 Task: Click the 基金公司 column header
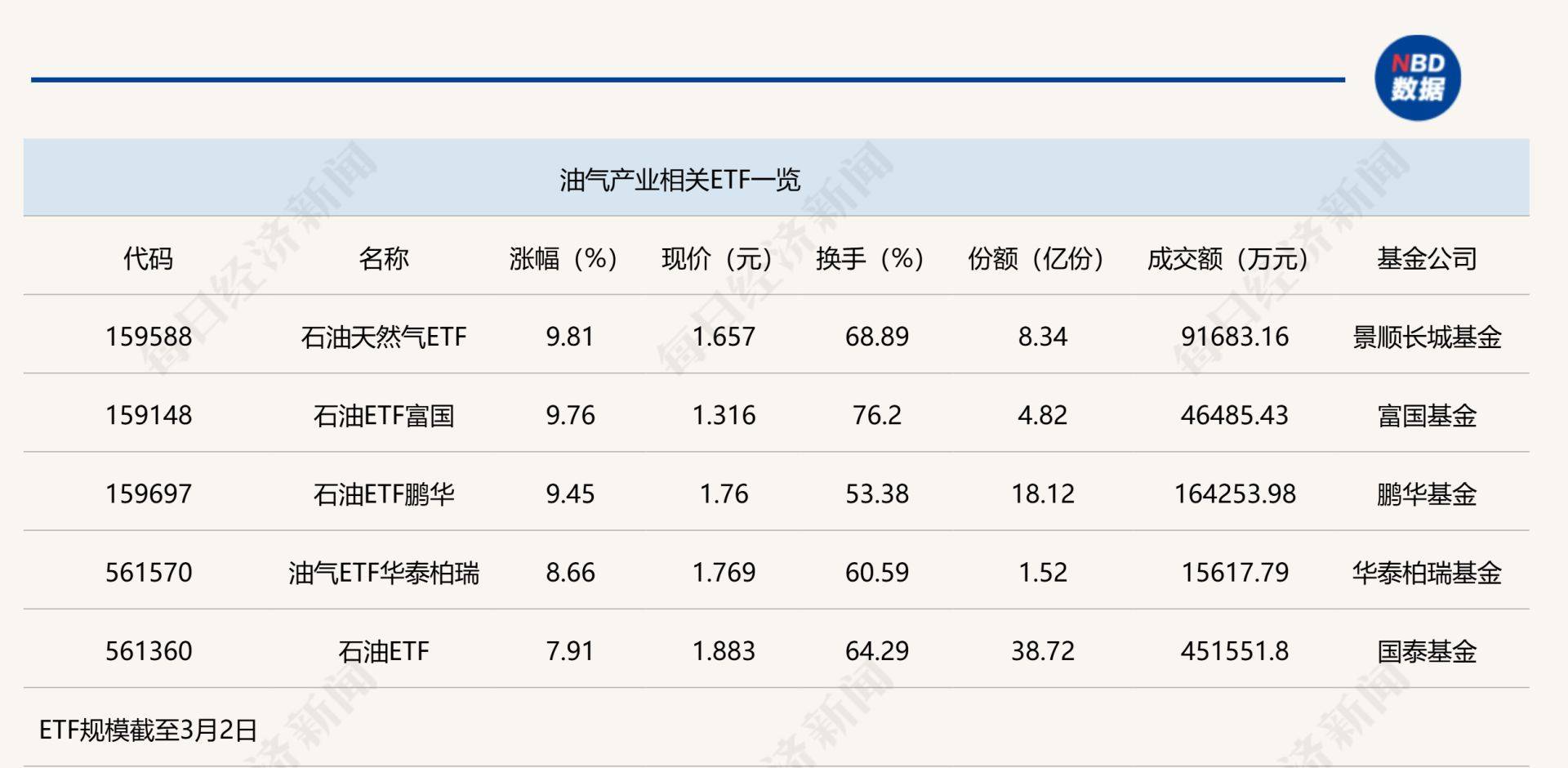tap(1427, 259)
